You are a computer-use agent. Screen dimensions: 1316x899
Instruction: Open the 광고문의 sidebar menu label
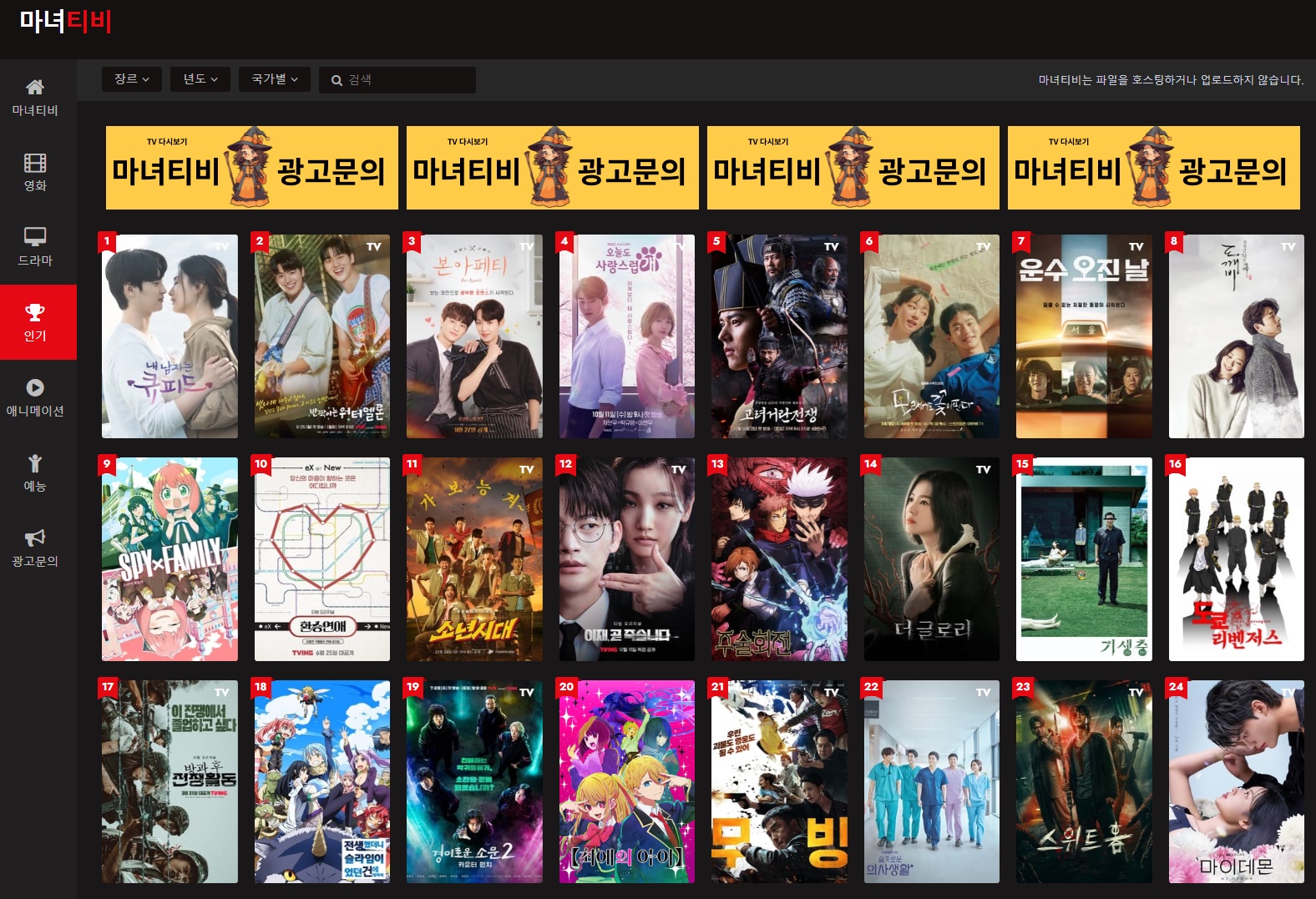(35, 561)
